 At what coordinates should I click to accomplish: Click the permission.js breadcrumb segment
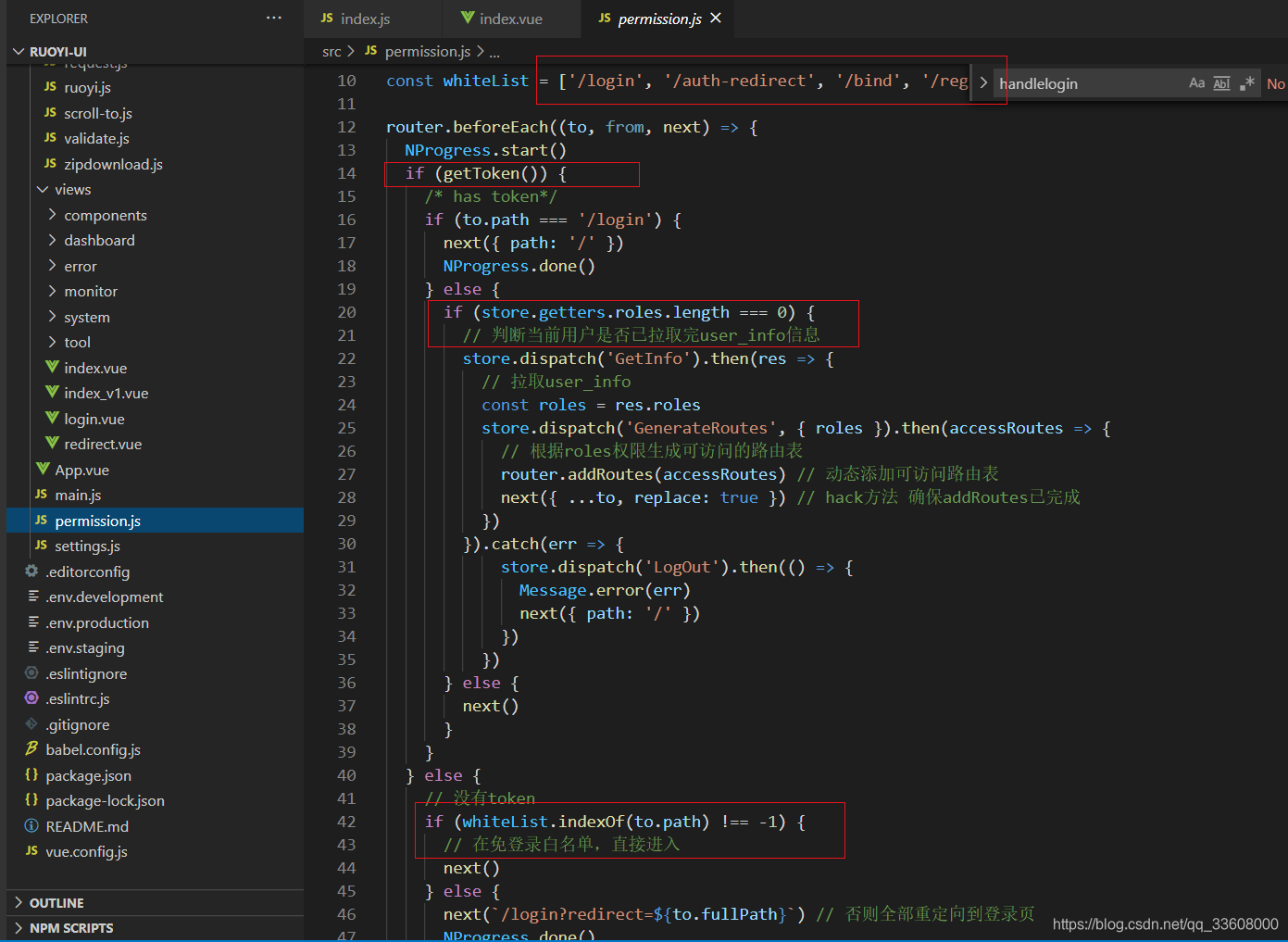pyautogui.click(x=428, y=52)
